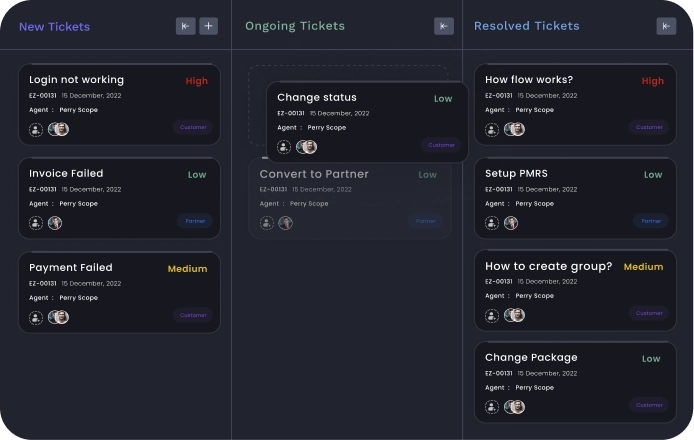This screenshot has height=440, width=694.
Task: Click assign-user icon on Payment Failed ticket
Action: click(x=36, y=317)
